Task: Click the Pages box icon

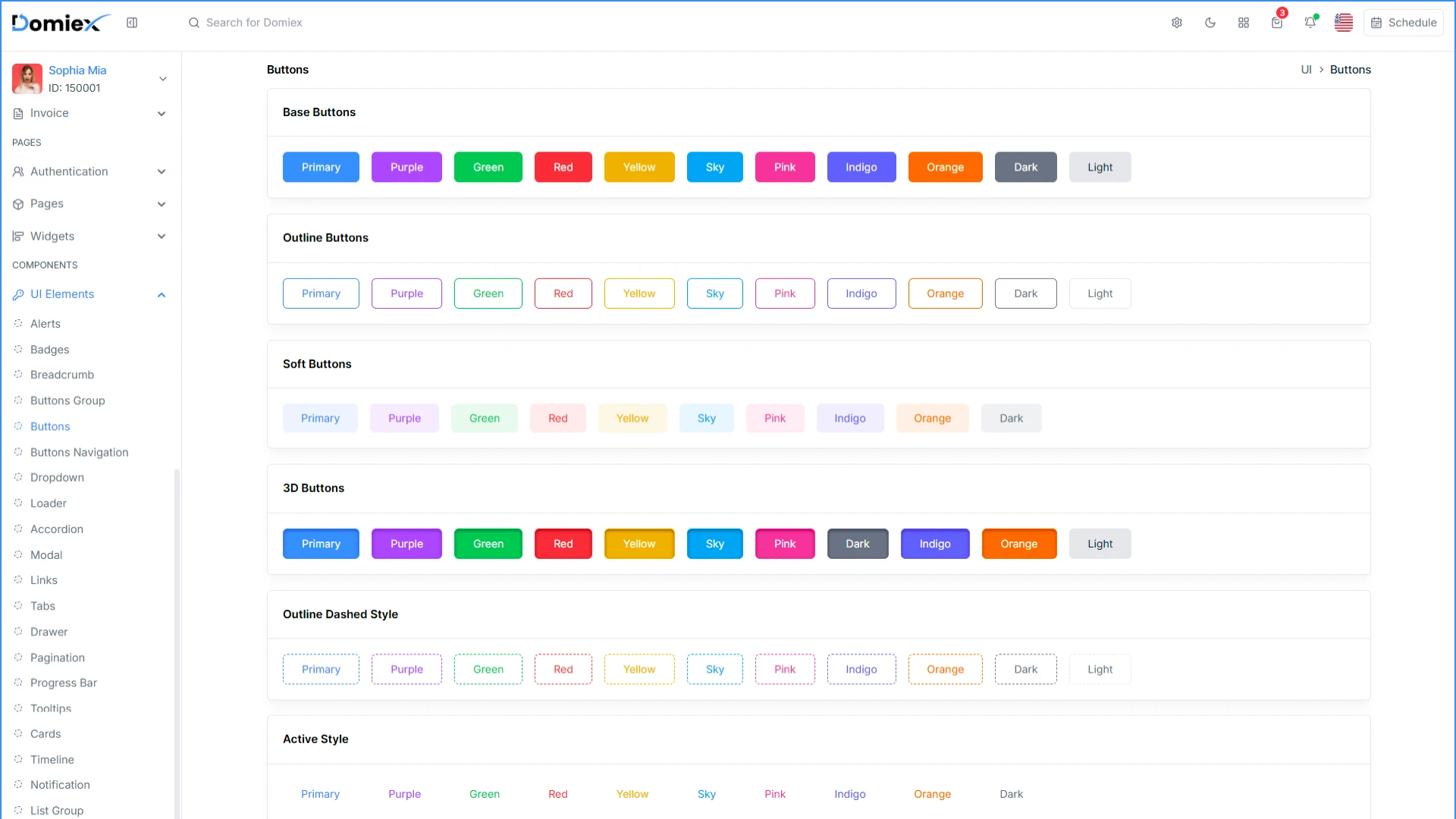Action: coord(18,205)
